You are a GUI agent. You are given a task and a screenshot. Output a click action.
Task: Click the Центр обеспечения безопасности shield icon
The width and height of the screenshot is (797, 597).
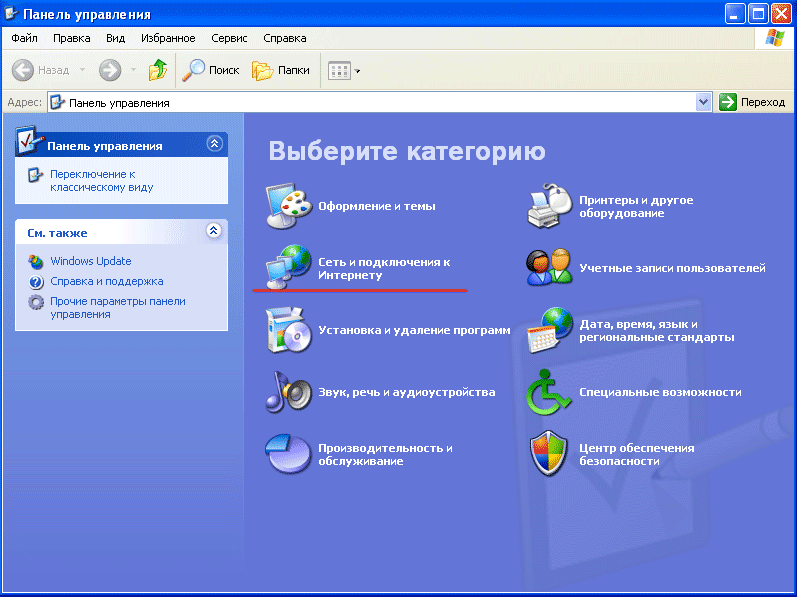tap(550, 454)
